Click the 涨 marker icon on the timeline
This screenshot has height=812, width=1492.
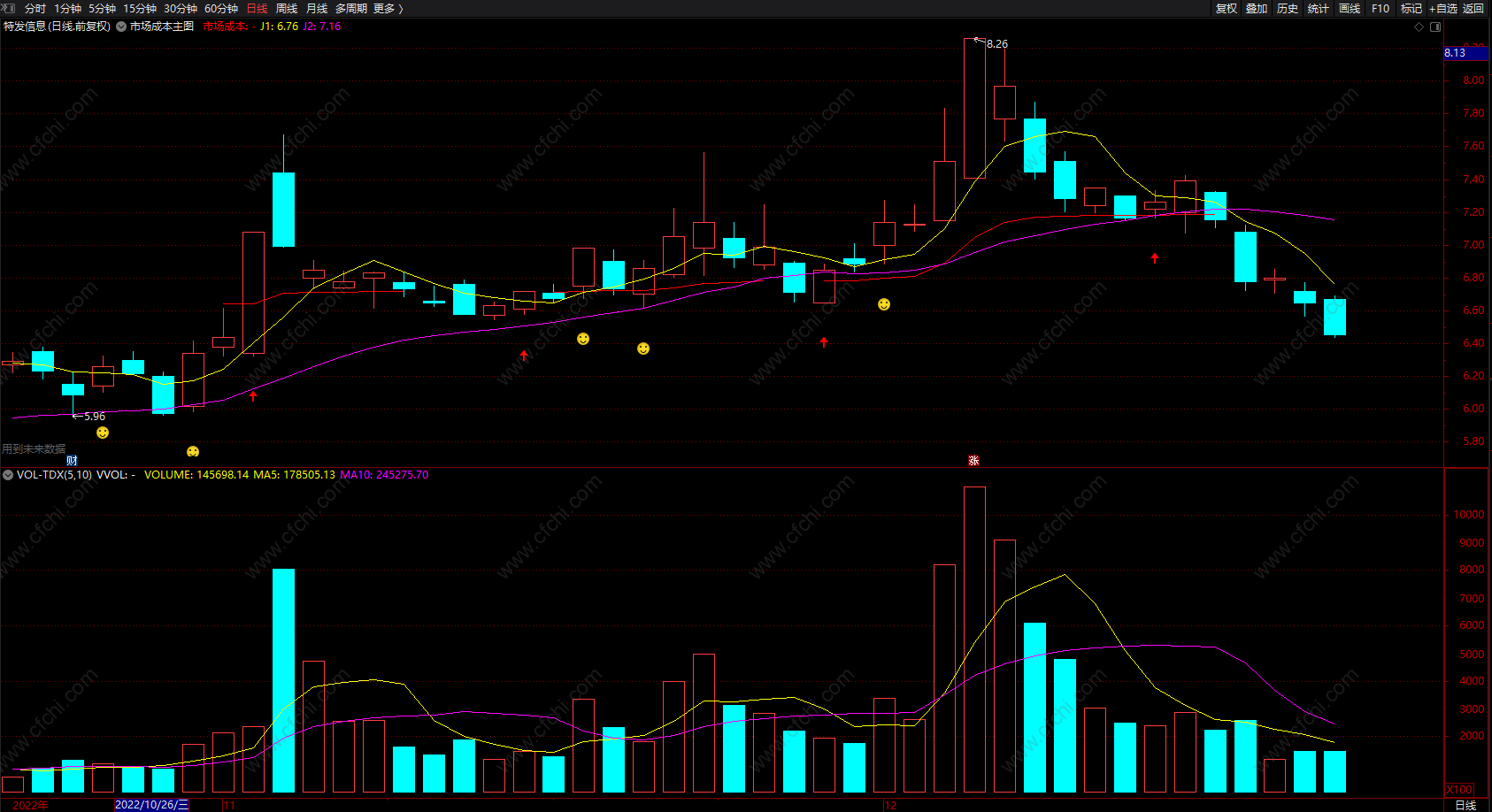(x=973, y=461)
